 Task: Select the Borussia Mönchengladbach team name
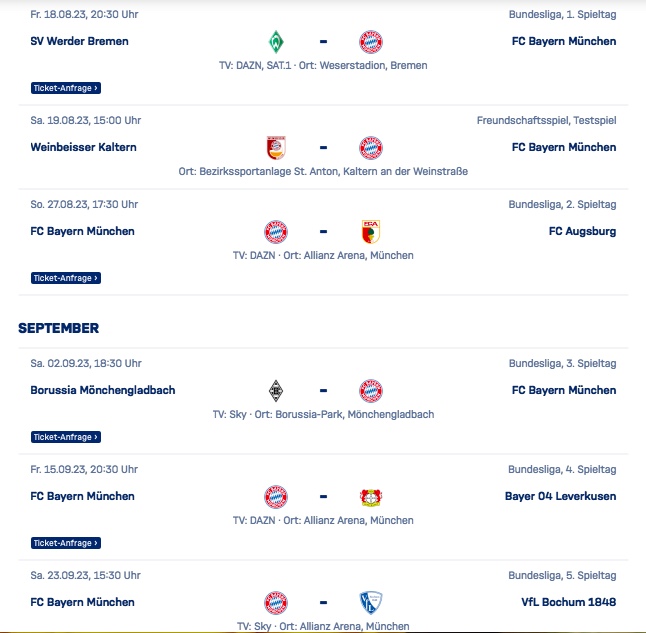[103, 390]
